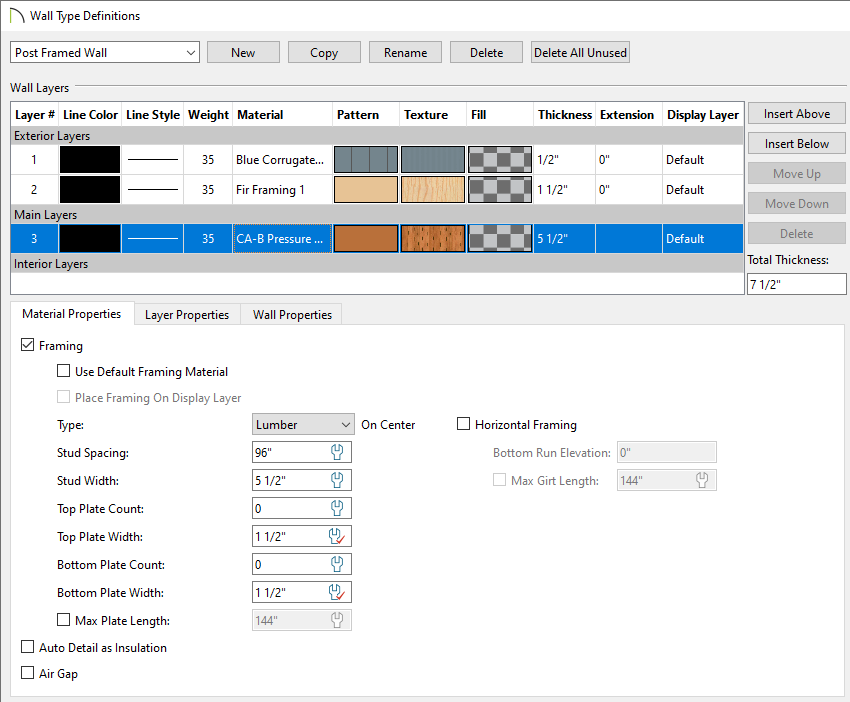Image resolution: width=850 pixels, height=702 pixels.
Task: Open the Wall Properties tab
Action: [290, 314]
